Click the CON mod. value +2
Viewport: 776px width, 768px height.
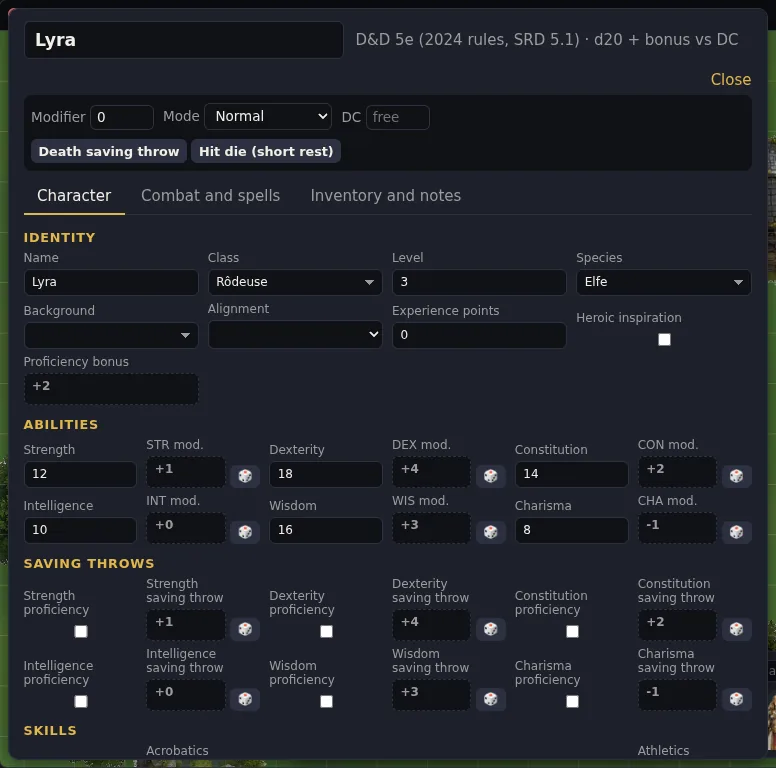click(677, 472)
